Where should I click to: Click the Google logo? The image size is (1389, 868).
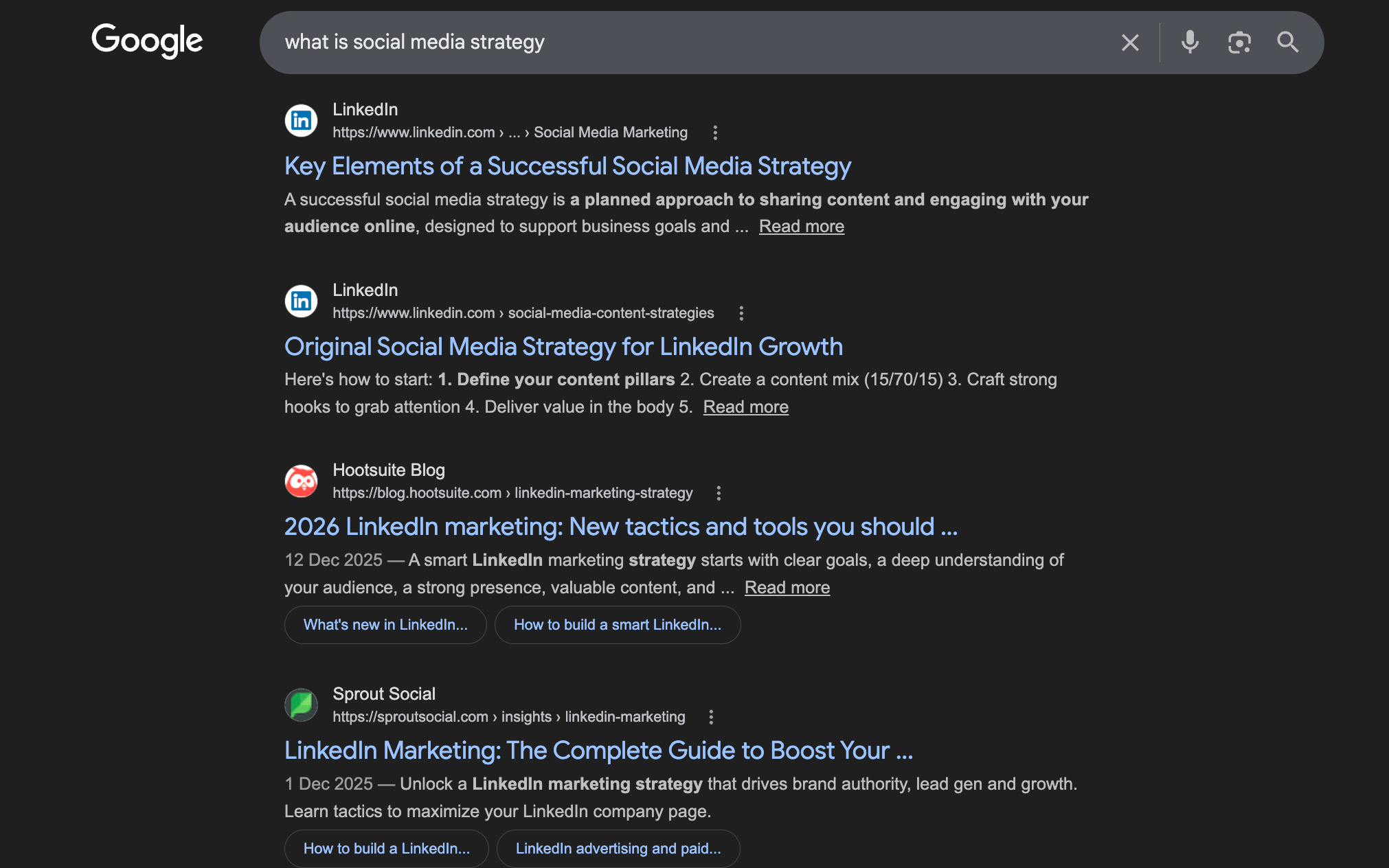pyautogui.click(x=147, y=41)
